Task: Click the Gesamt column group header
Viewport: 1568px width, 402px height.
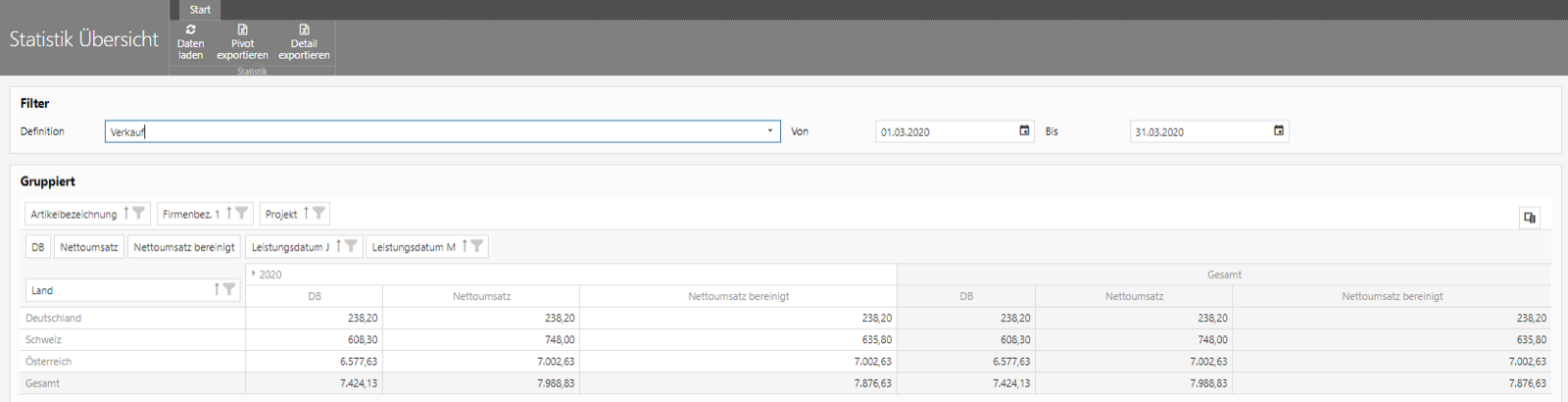Action: tap(1224, 275)
